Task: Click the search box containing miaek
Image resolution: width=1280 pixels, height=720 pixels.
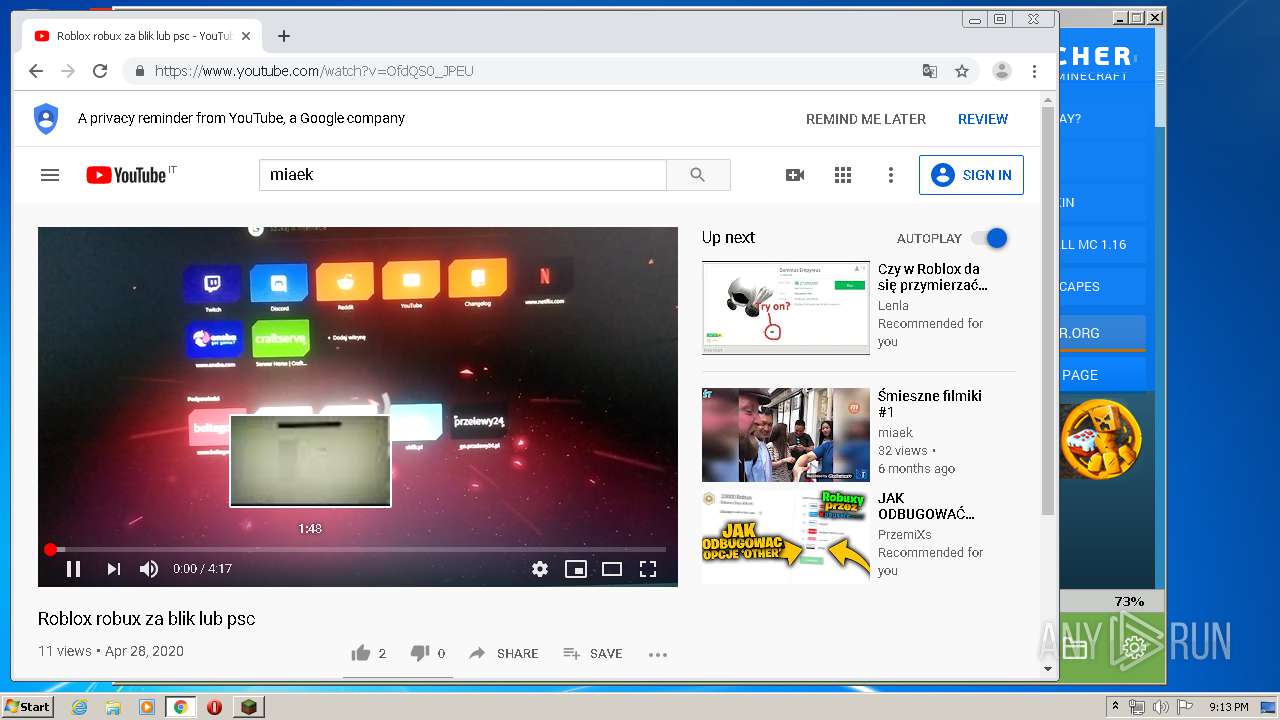Action: point(462,174)
